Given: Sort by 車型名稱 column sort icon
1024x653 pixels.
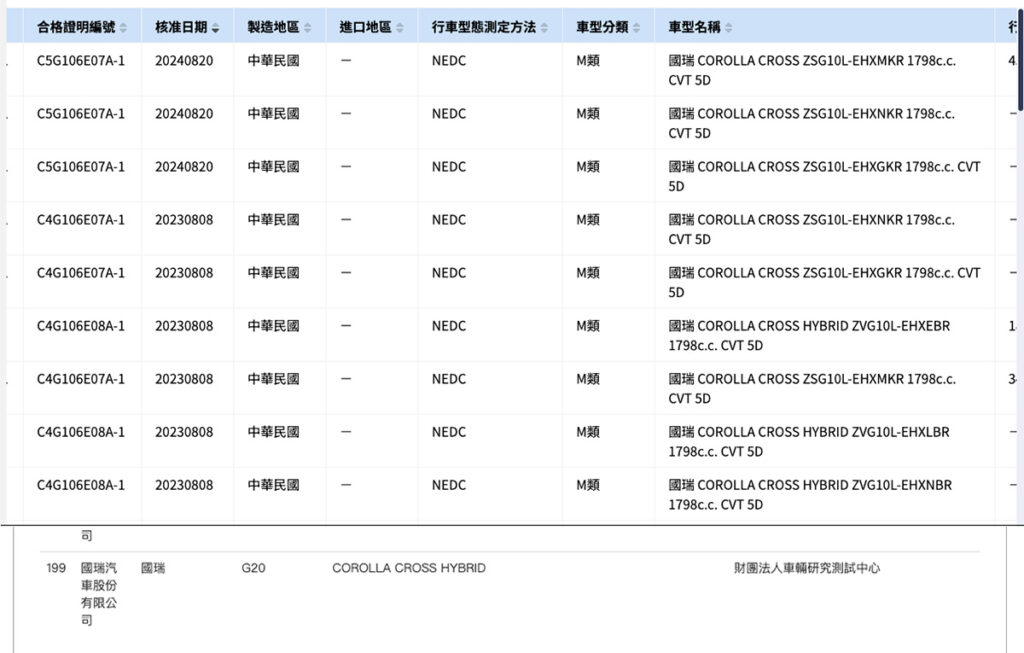Looking at the screenshot, I should tap(728, 27).
